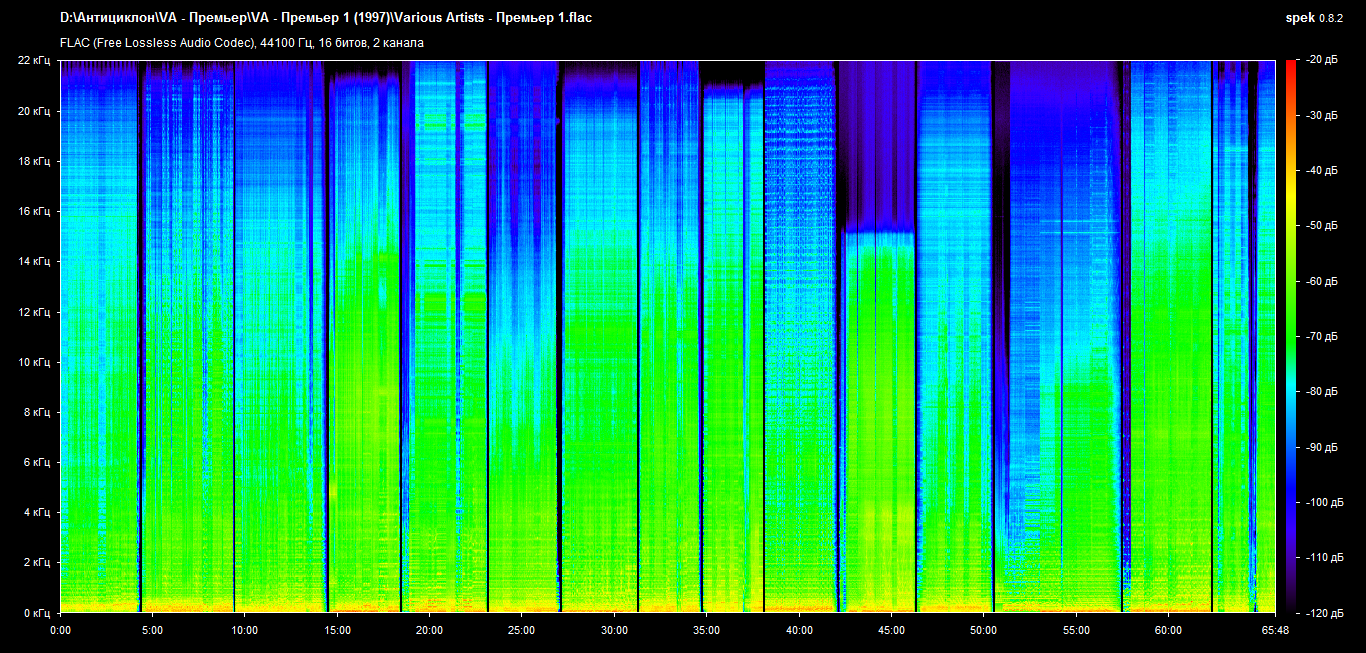
Task: Click the 10:00 time axis label
Action: [245, 630]
